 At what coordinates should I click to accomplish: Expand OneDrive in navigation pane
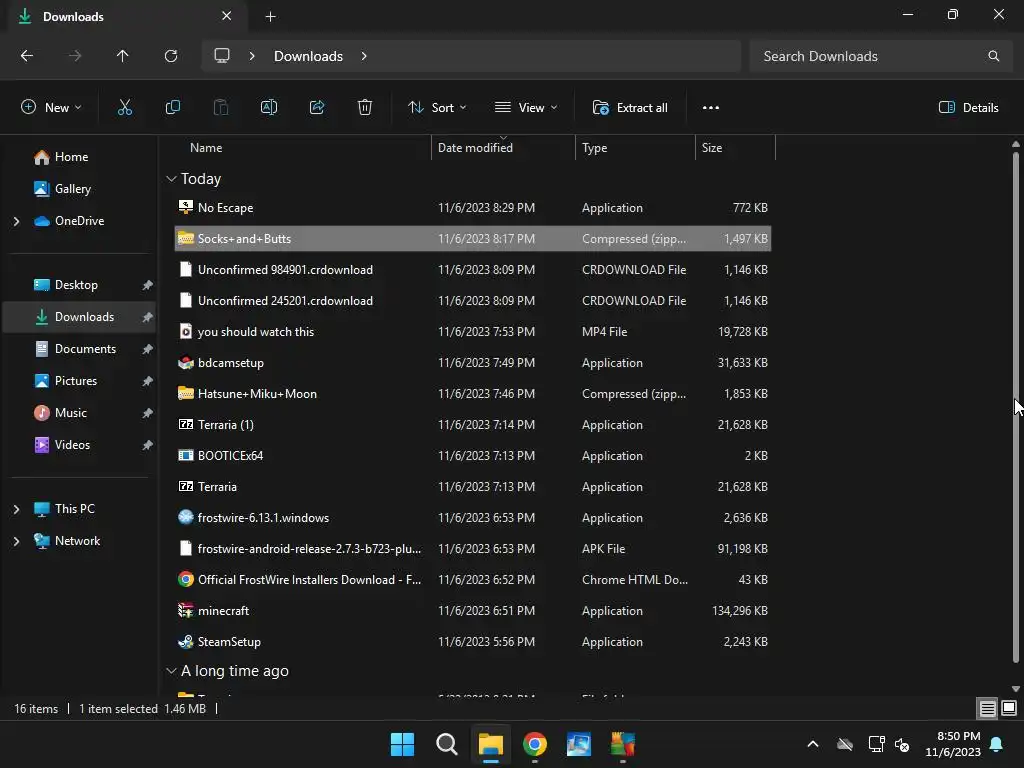[16, 221]
